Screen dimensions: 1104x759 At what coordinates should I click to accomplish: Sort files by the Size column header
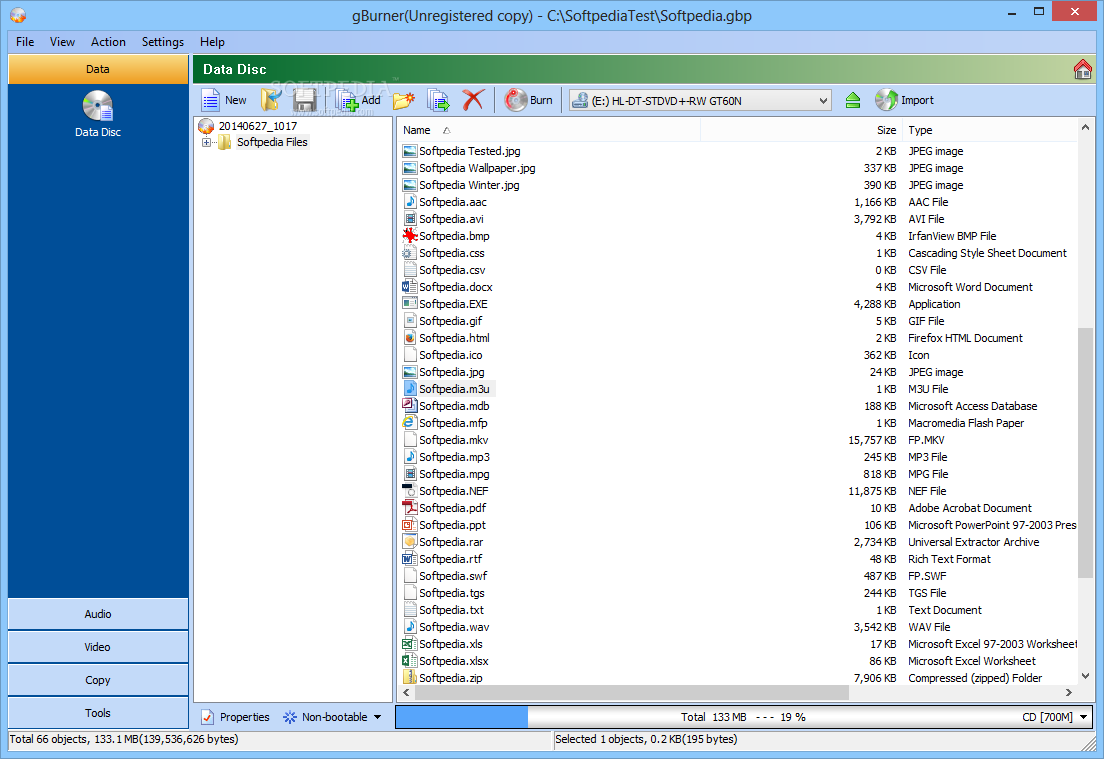point(801,130)
